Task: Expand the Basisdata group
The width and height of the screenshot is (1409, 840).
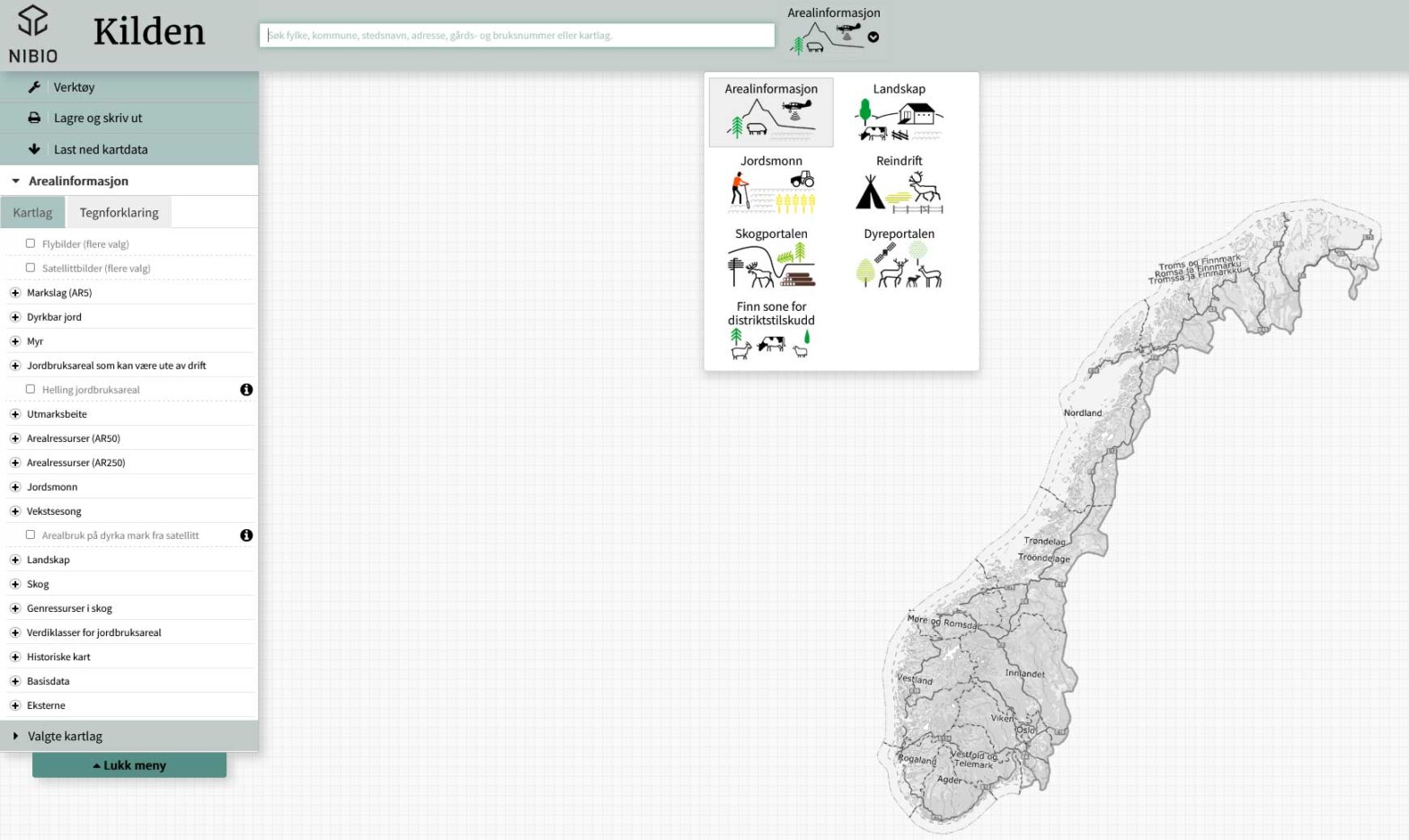Action: [x=15, y=681]
